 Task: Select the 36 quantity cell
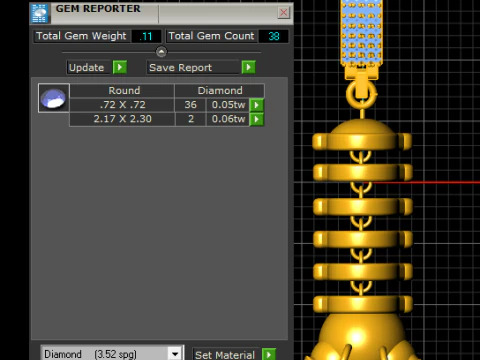pos(190,105)
